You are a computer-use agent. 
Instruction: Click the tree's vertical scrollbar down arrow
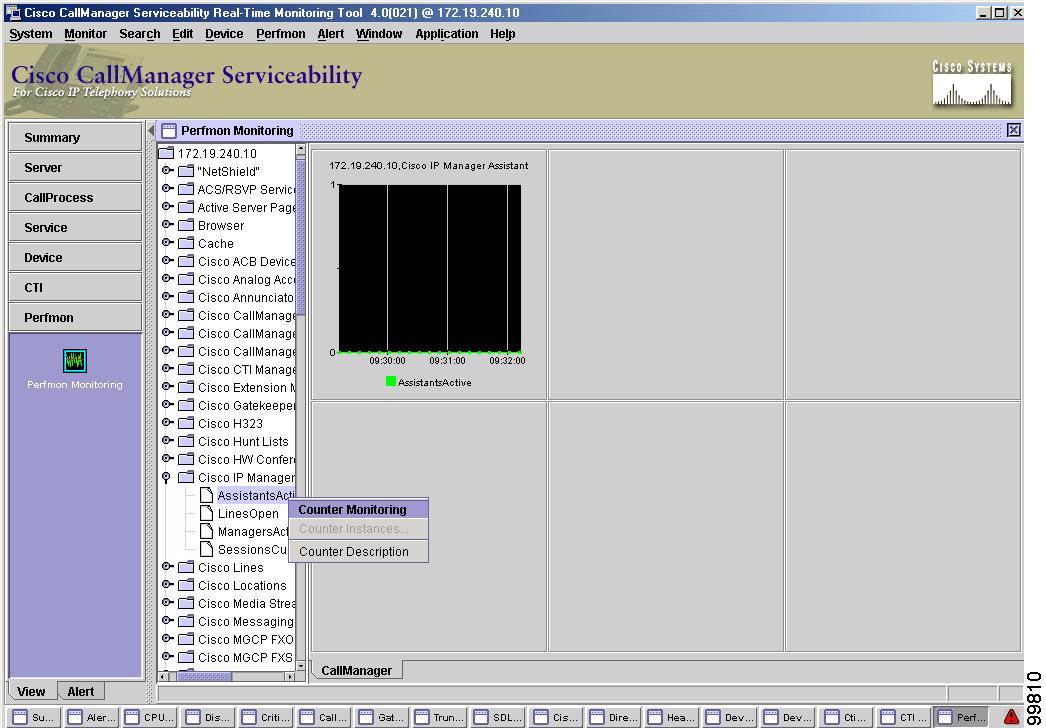300,665
